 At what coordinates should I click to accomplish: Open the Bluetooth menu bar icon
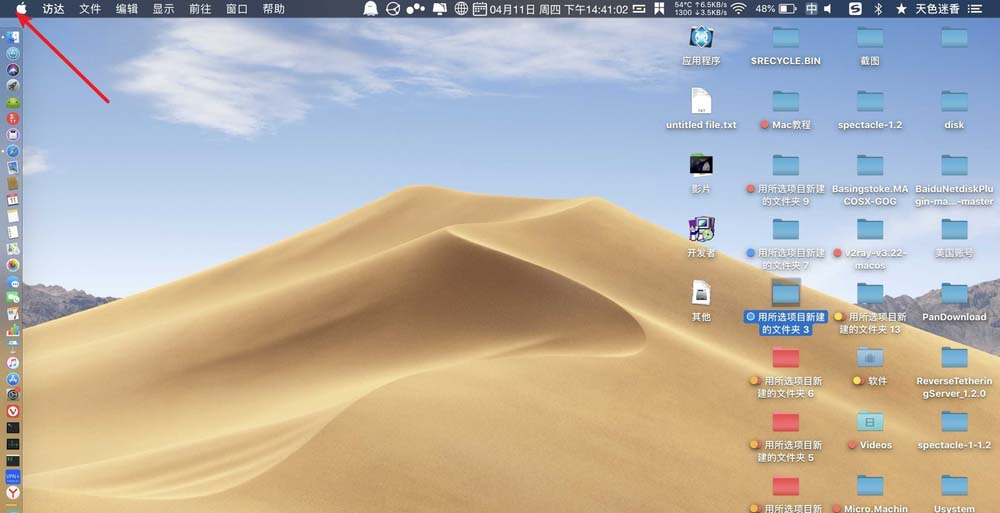click(x=878, y=9)
